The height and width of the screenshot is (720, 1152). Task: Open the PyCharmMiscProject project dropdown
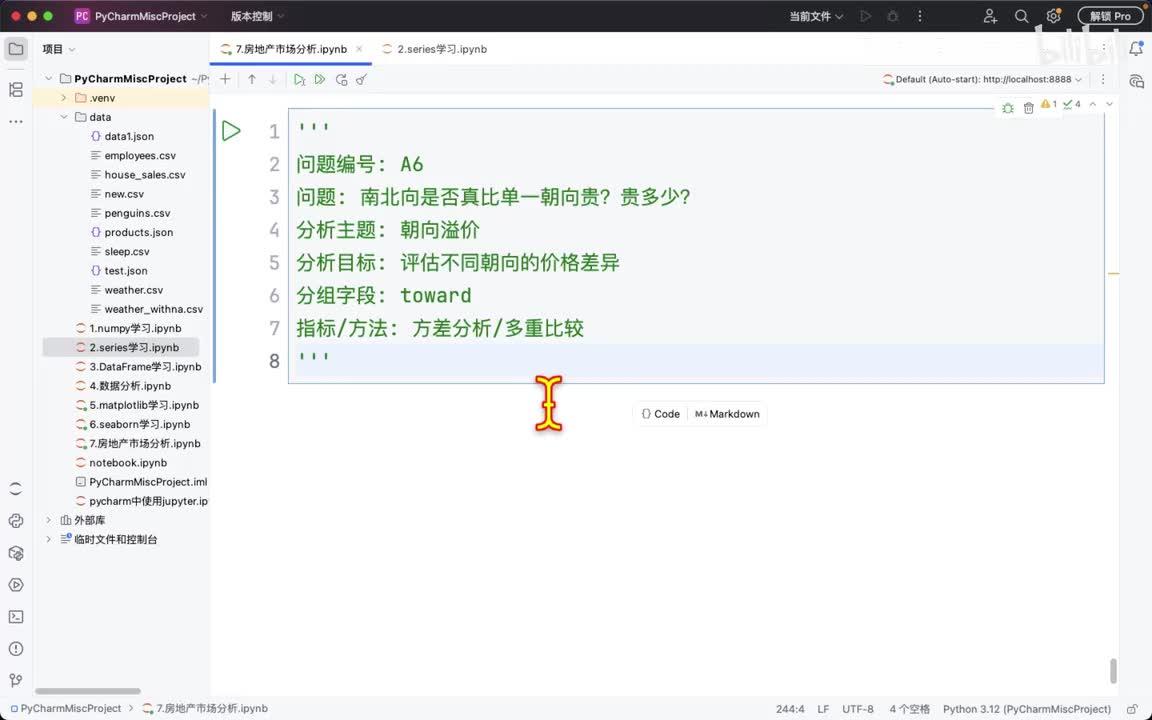[141, 16]
